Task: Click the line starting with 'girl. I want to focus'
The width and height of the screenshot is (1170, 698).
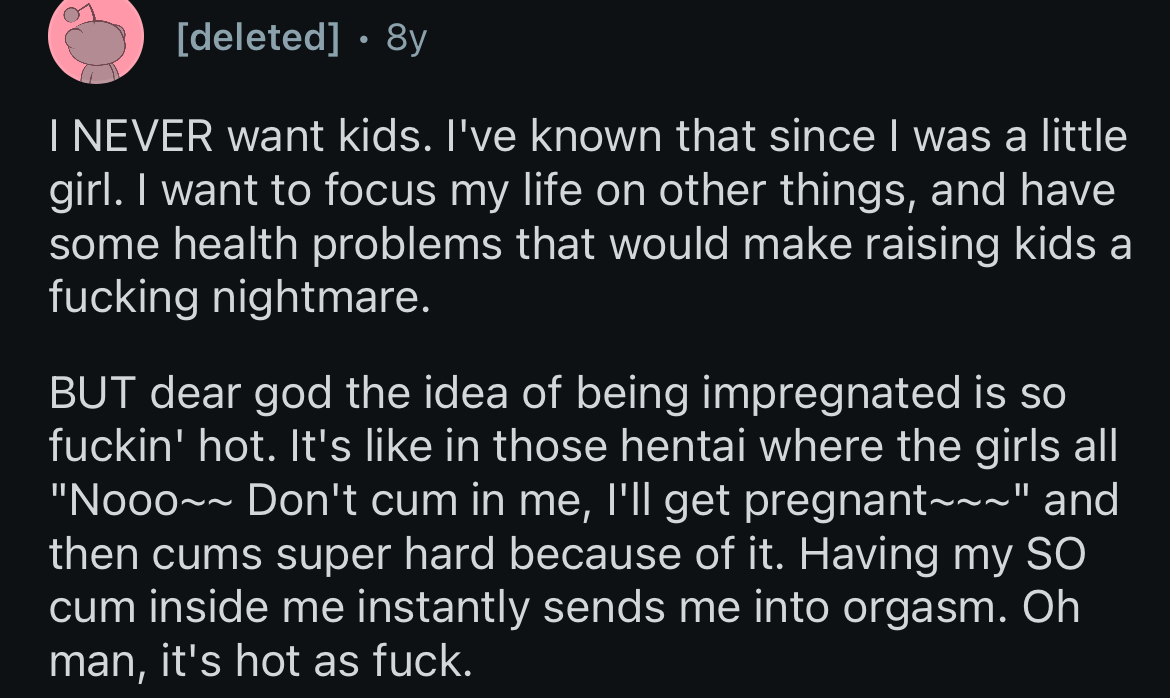Action: (x=582, y=191)
